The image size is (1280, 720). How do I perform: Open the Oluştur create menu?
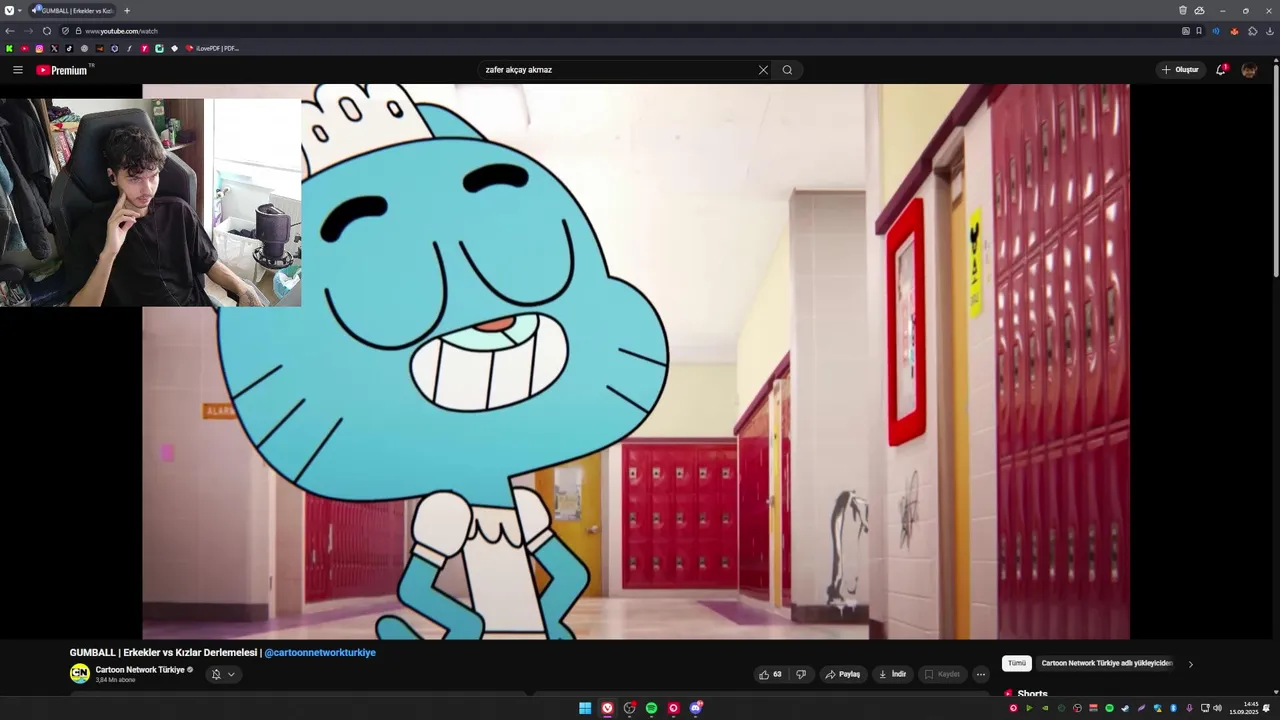[1180, 70]
